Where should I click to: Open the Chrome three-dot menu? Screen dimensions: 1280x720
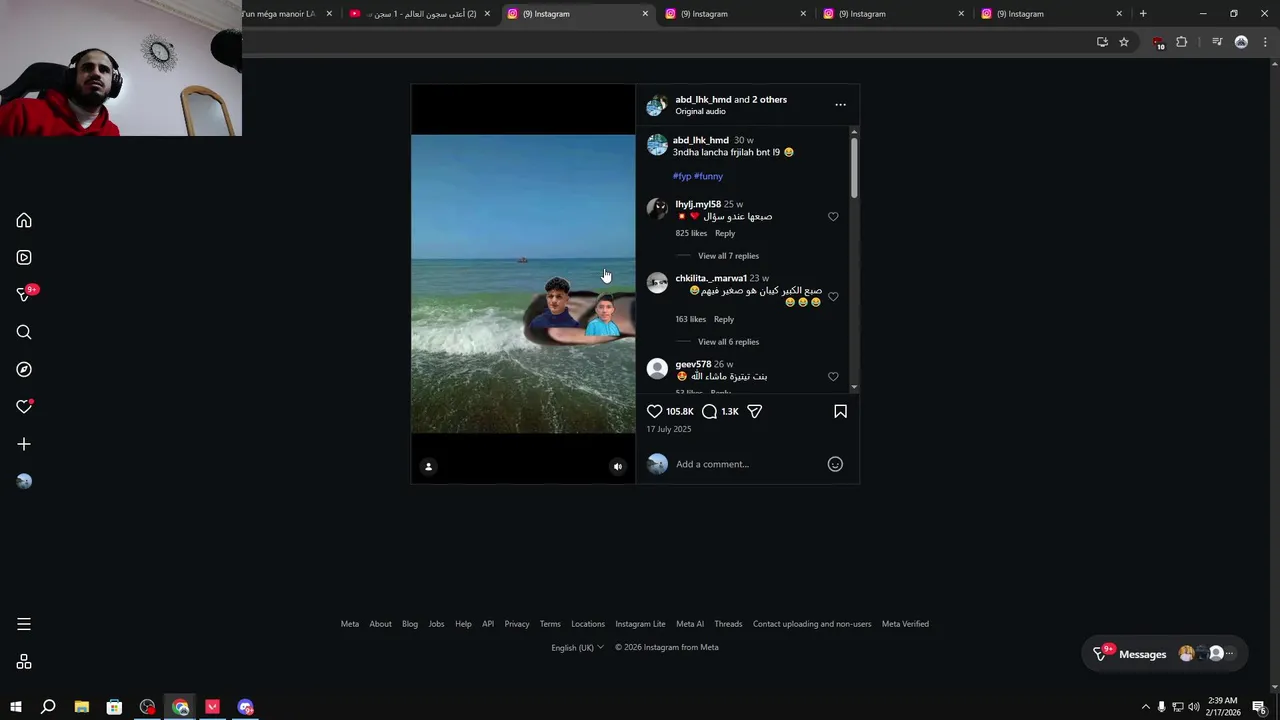[x=1266, y=42]
